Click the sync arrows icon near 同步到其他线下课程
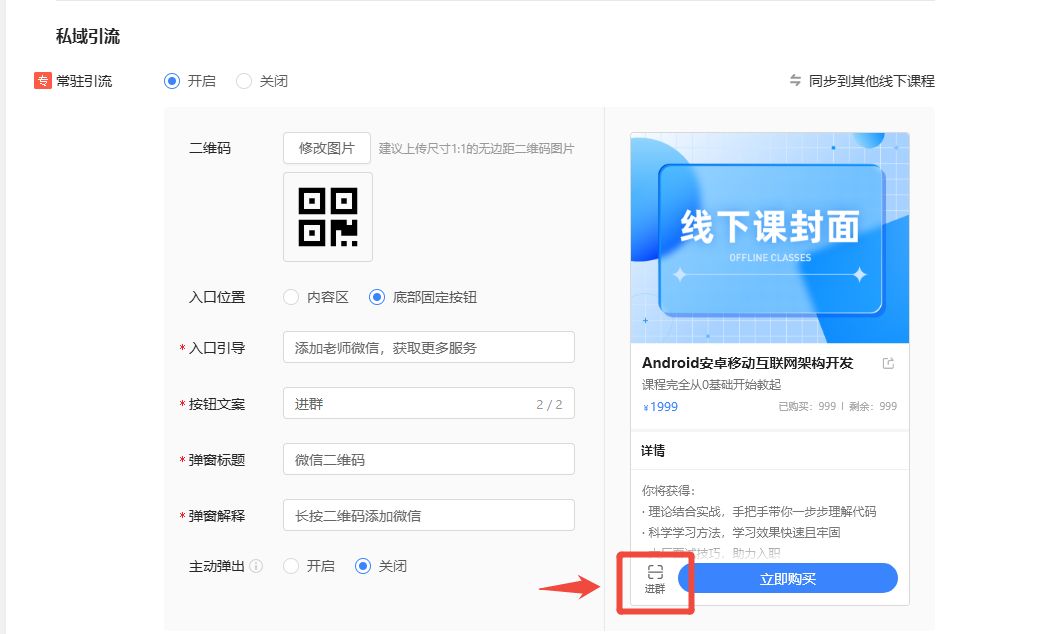This screenshot has height=634, width=1049. [x=796, y=81]
